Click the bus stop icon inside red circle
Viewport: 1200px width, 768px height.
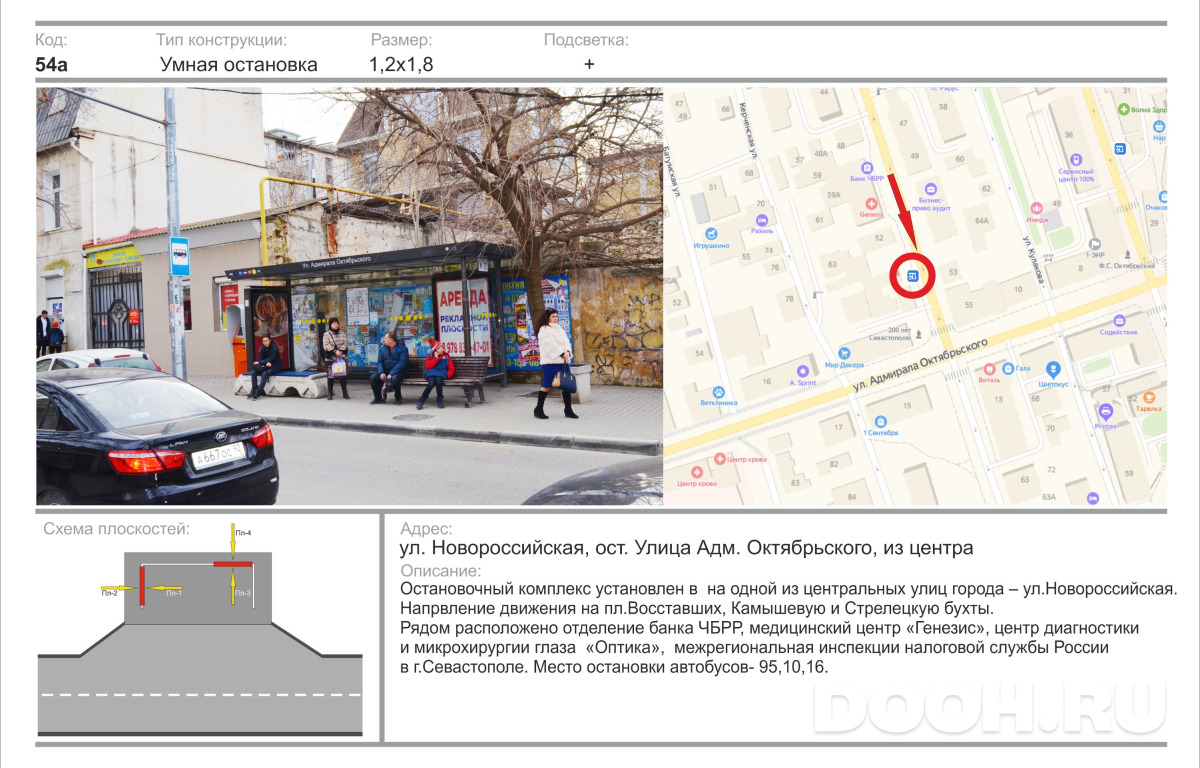[x=912, y=276]
